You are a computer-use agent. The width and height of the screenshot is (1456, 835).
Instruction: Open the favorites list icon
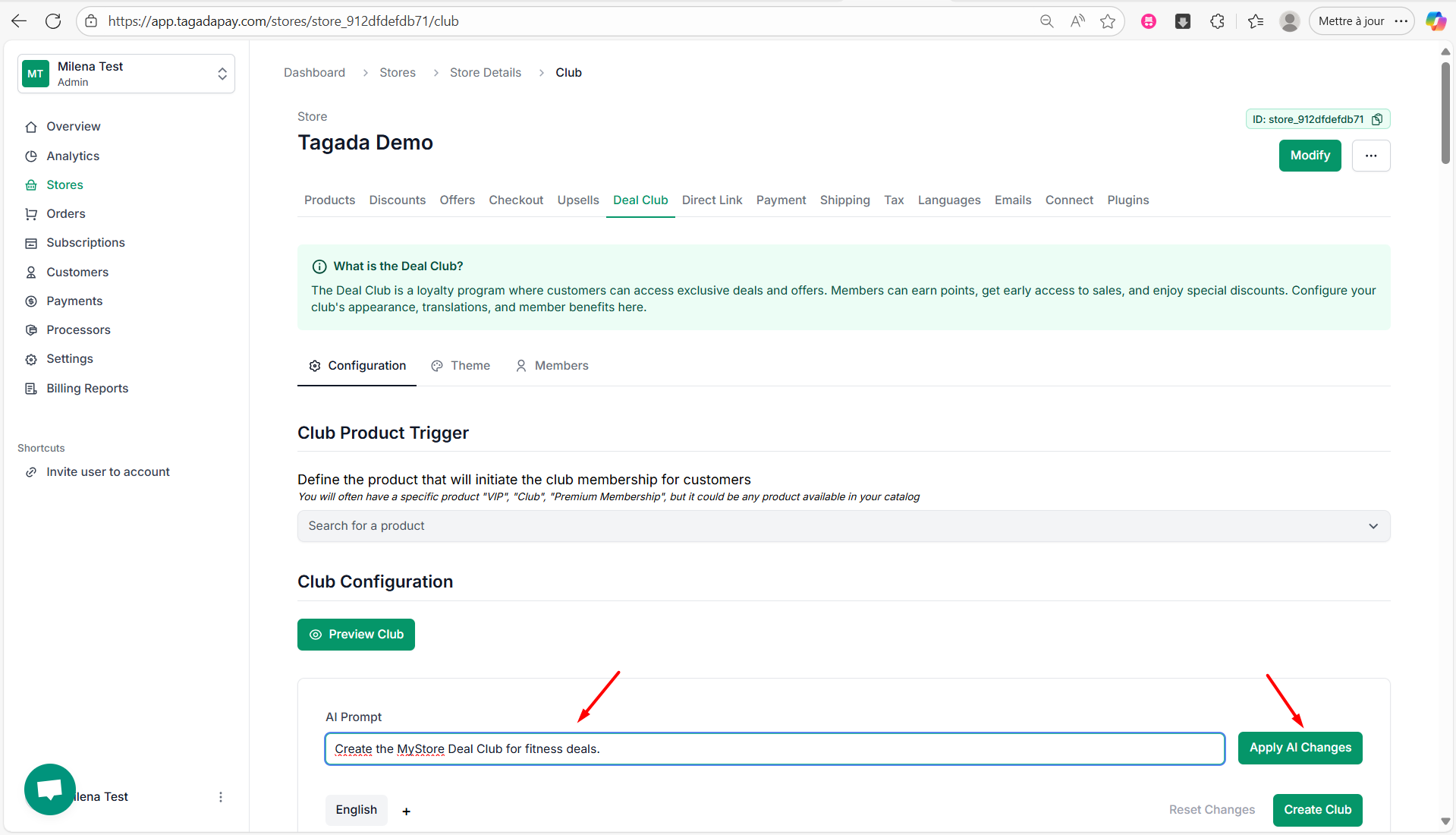tap(1256, 21)
